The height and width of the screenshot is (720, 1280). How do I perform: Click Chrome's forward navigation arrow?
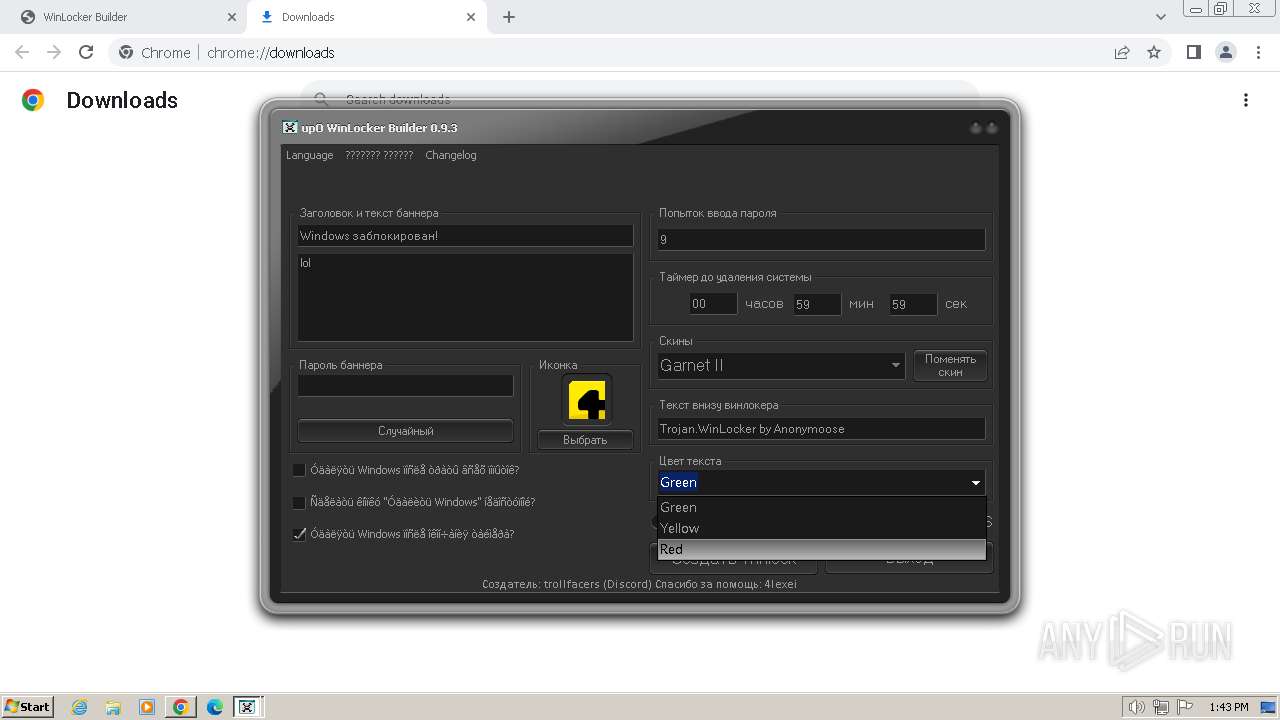click(x=54, y=52)
